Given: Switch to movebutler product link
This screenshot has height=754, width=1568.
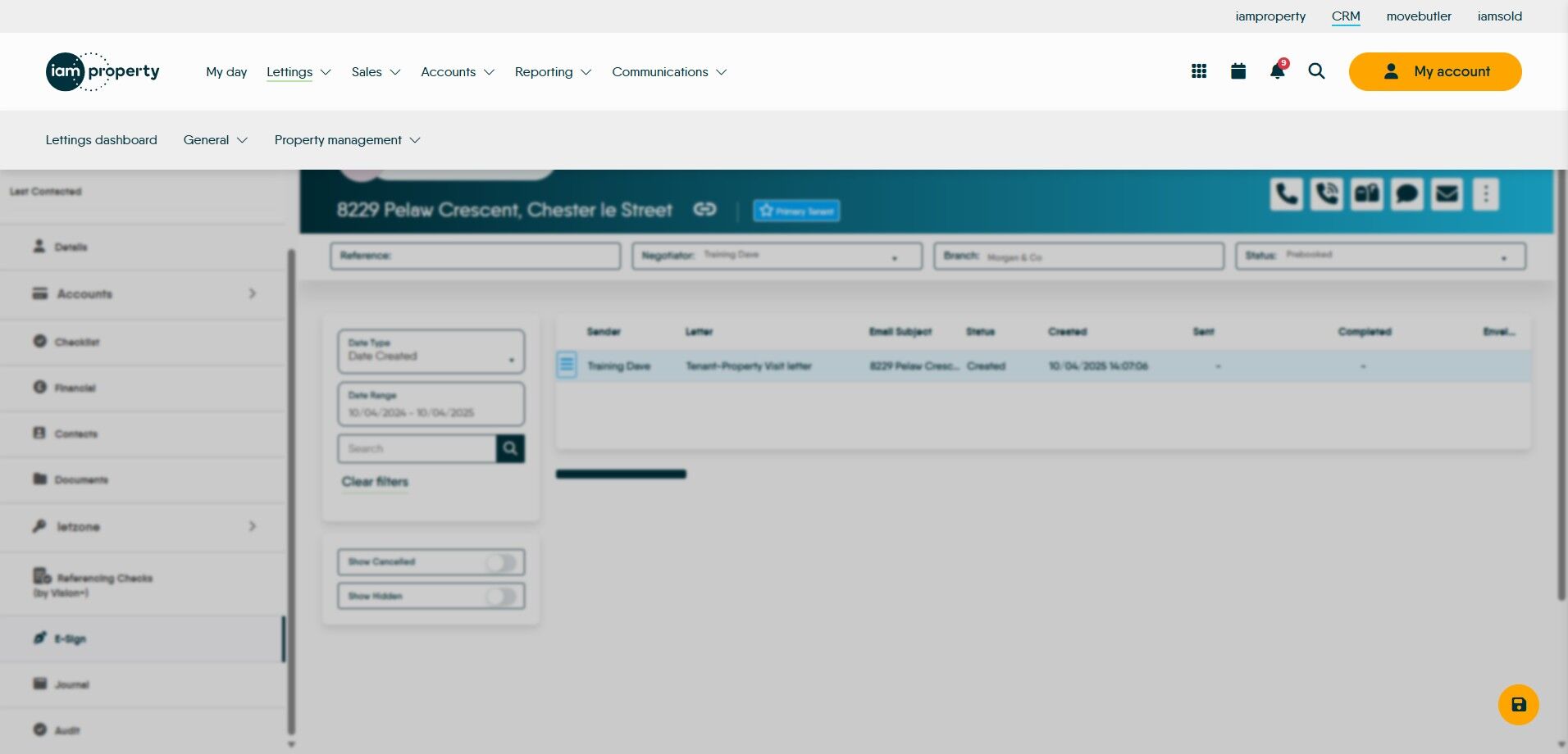Looking at the screenshot, I should (1419, 16).
